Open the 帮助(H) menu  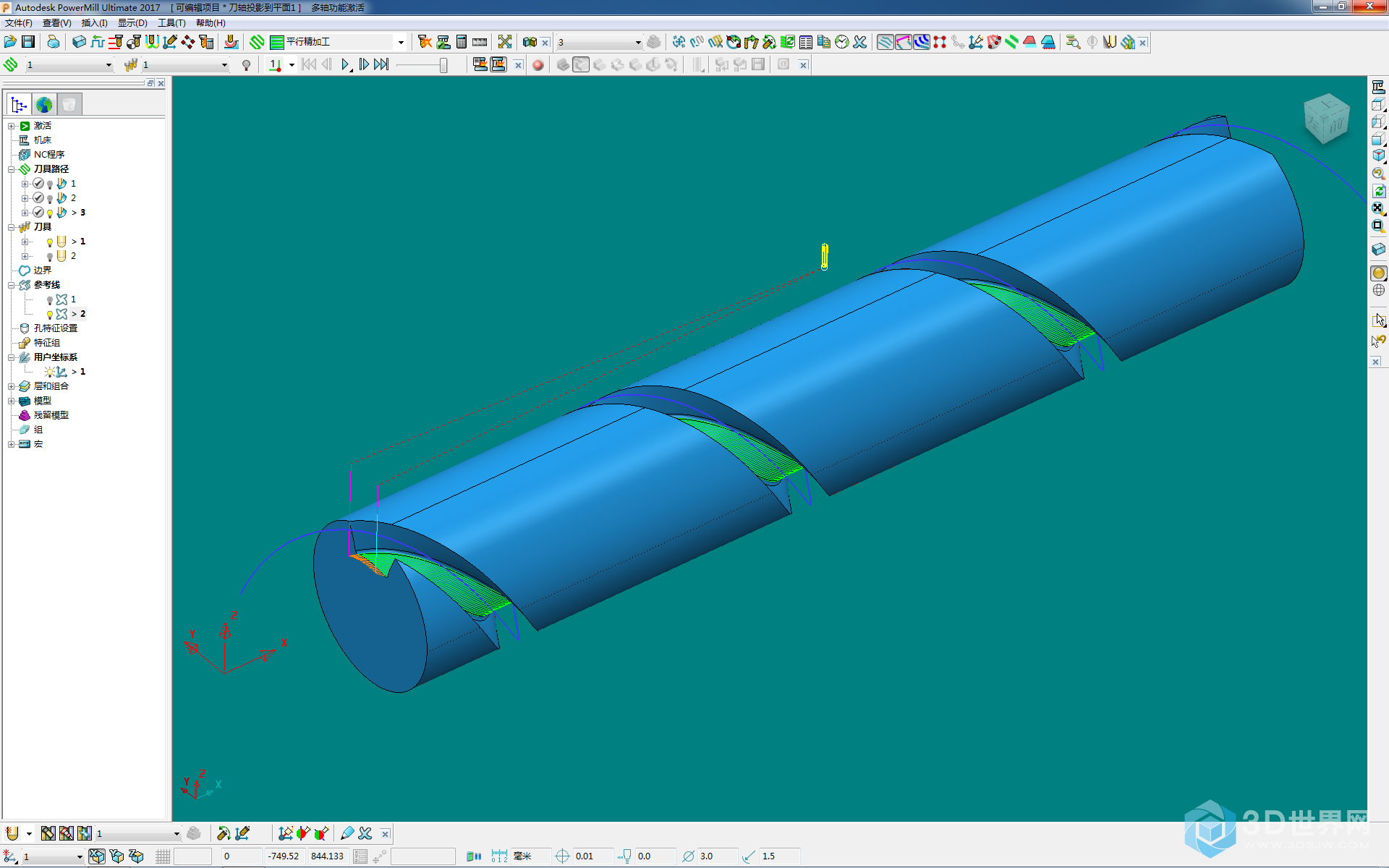[211, 23]
